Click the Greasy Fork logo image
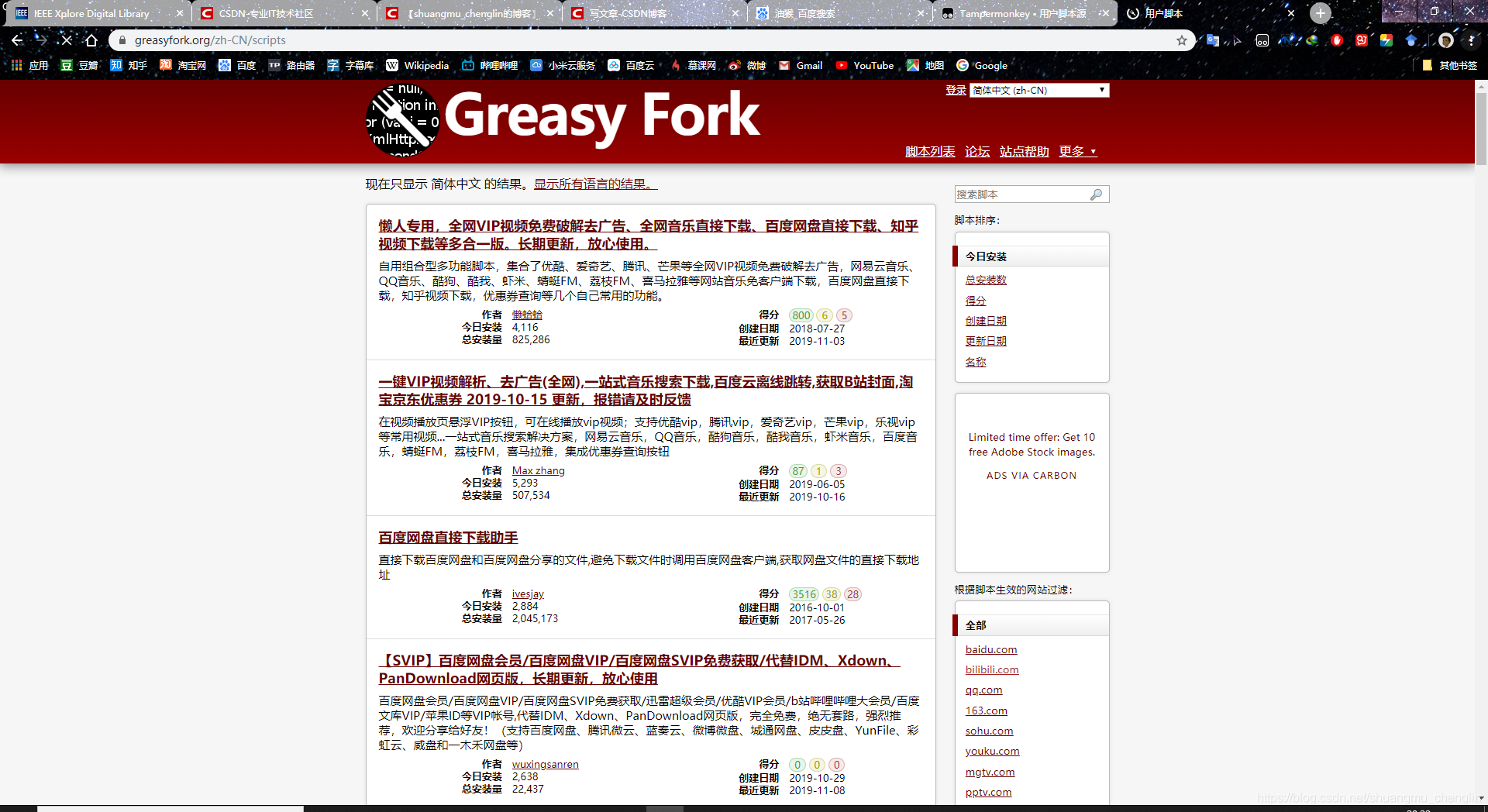Viewport: 1488px width, 812px height. (x=403, y=120)
